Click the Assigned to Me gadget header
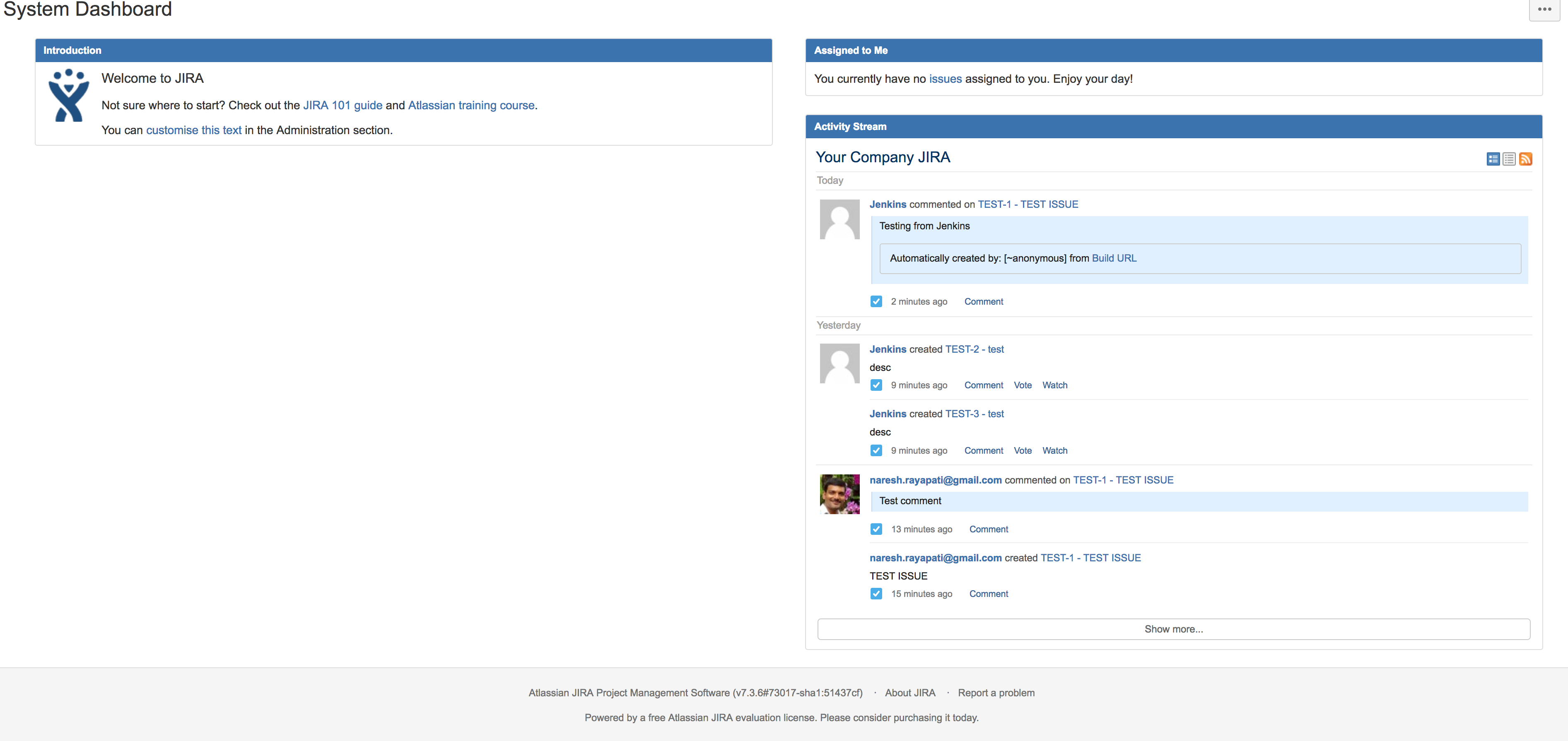Screen dimensions: 1568x741 coord(850,51)
